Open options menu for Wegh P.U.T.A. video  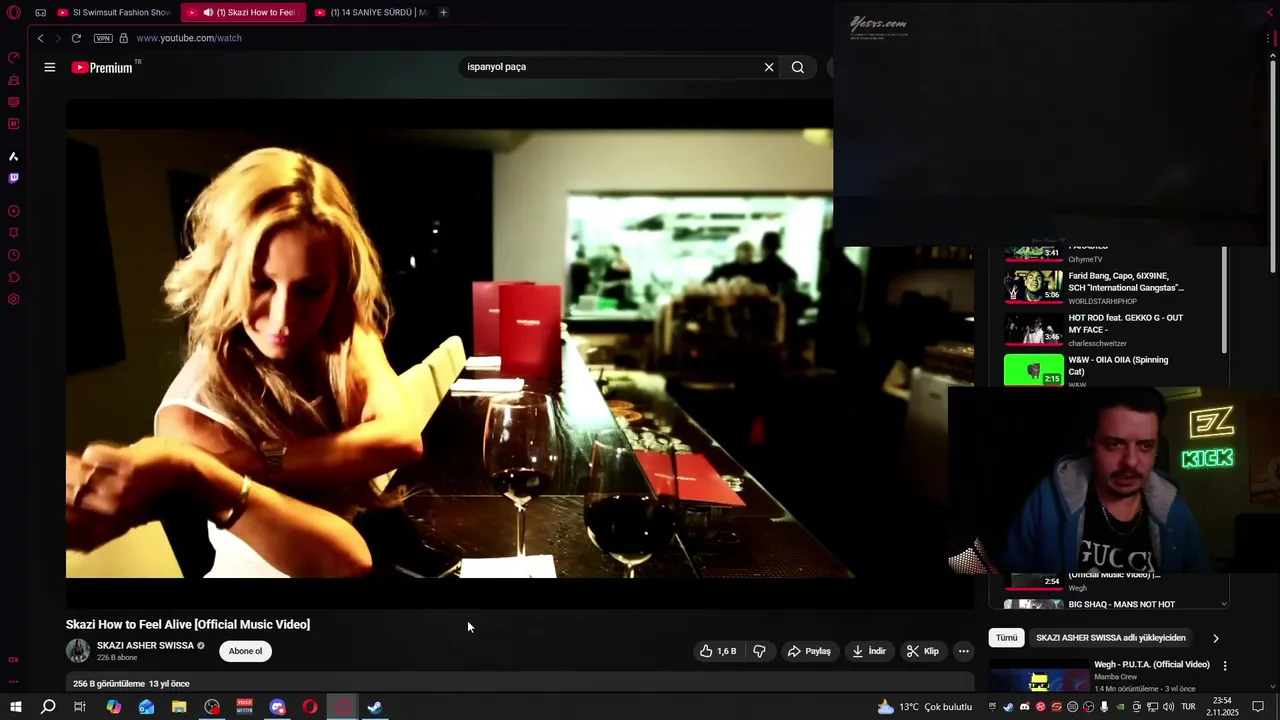[1225, 666]
